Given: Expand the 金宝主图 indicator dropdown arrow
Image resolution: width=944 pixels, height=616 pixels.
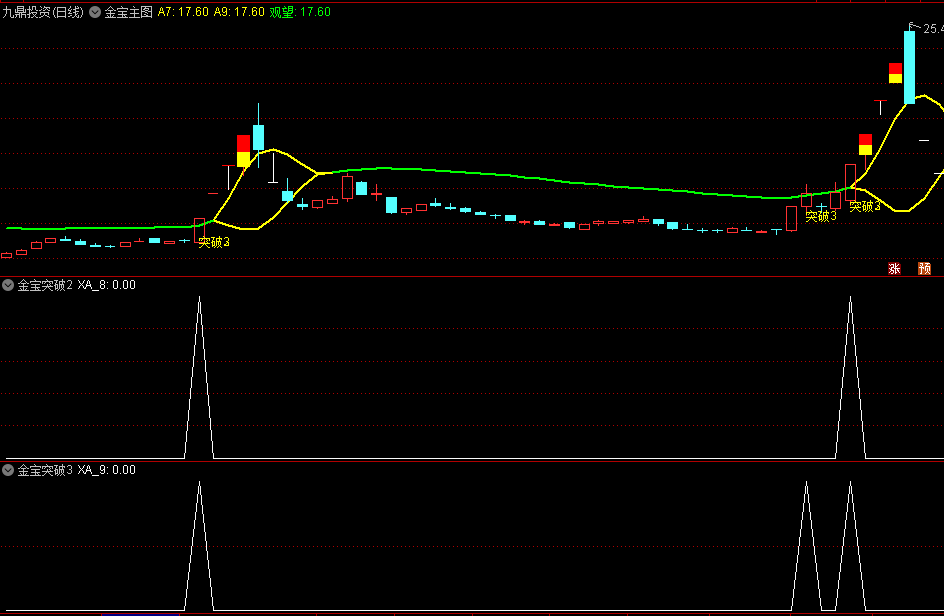Looking at the screenshot, I should pyautogui.click(x=95, y=12).
